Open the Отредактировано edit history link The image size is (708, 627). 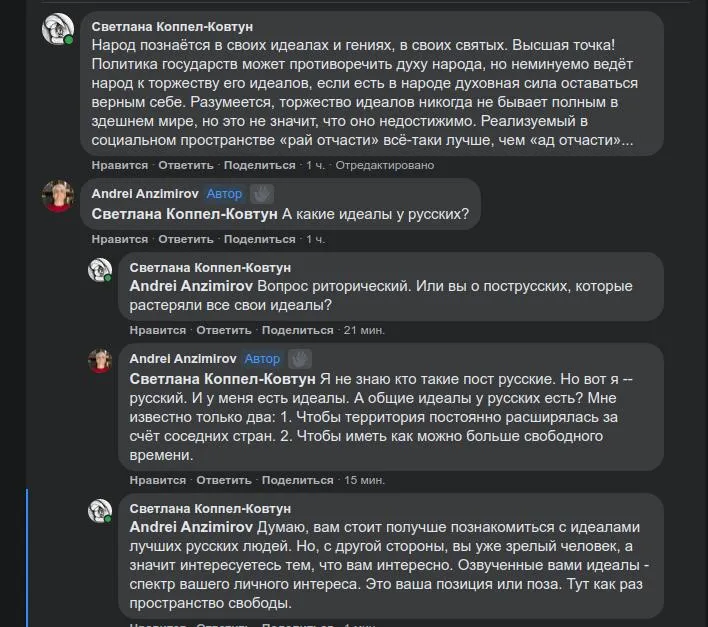pos(385,165)
